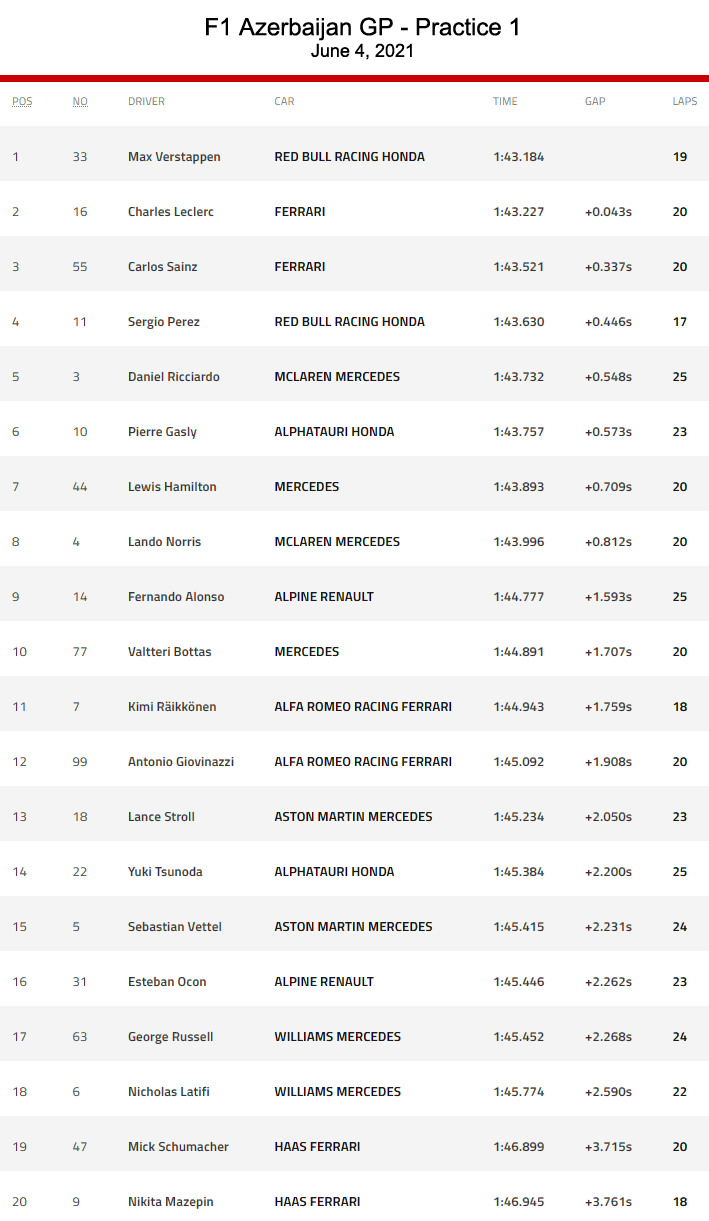
Task: Select Antonio Giovinazzi's row
Action: click(181, 762)
